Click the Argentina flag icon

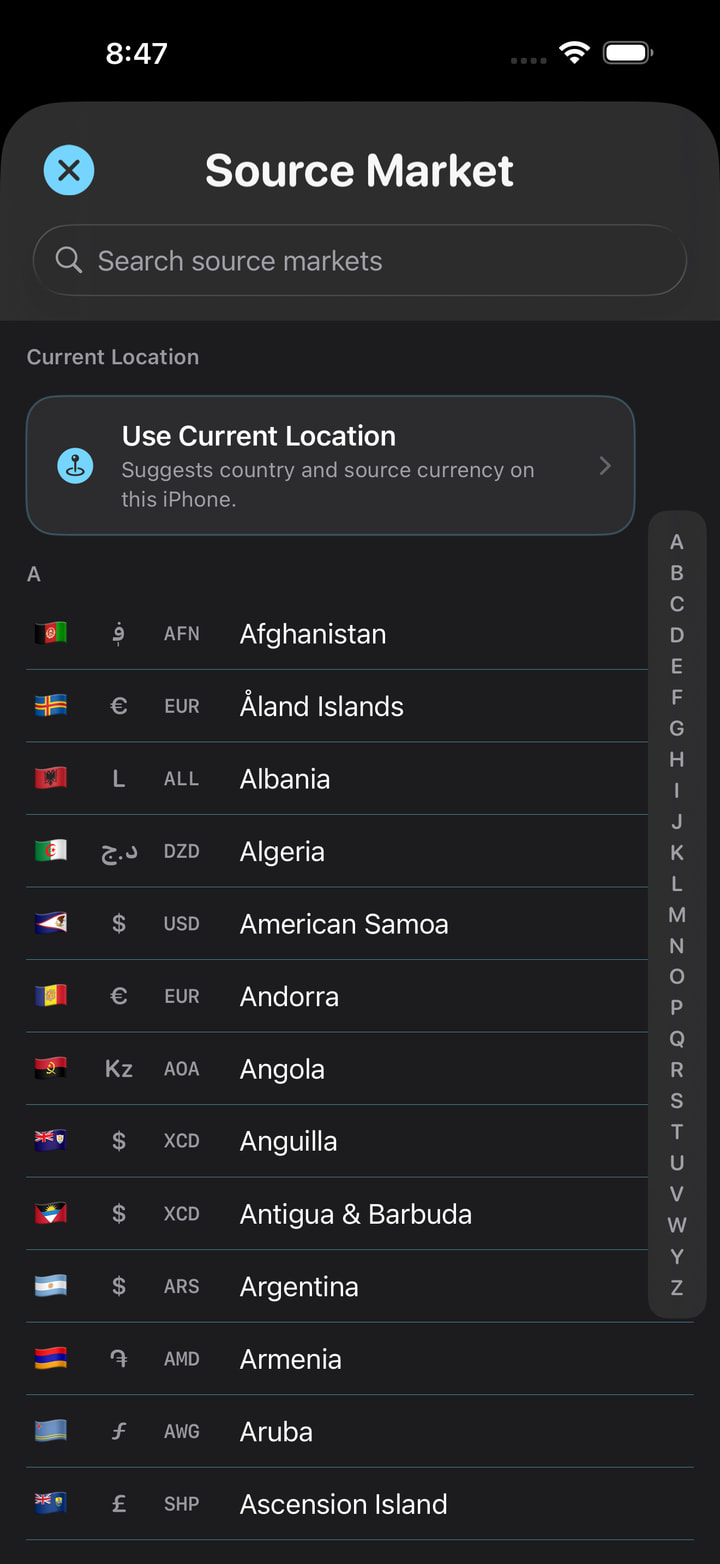point(51,1286)
